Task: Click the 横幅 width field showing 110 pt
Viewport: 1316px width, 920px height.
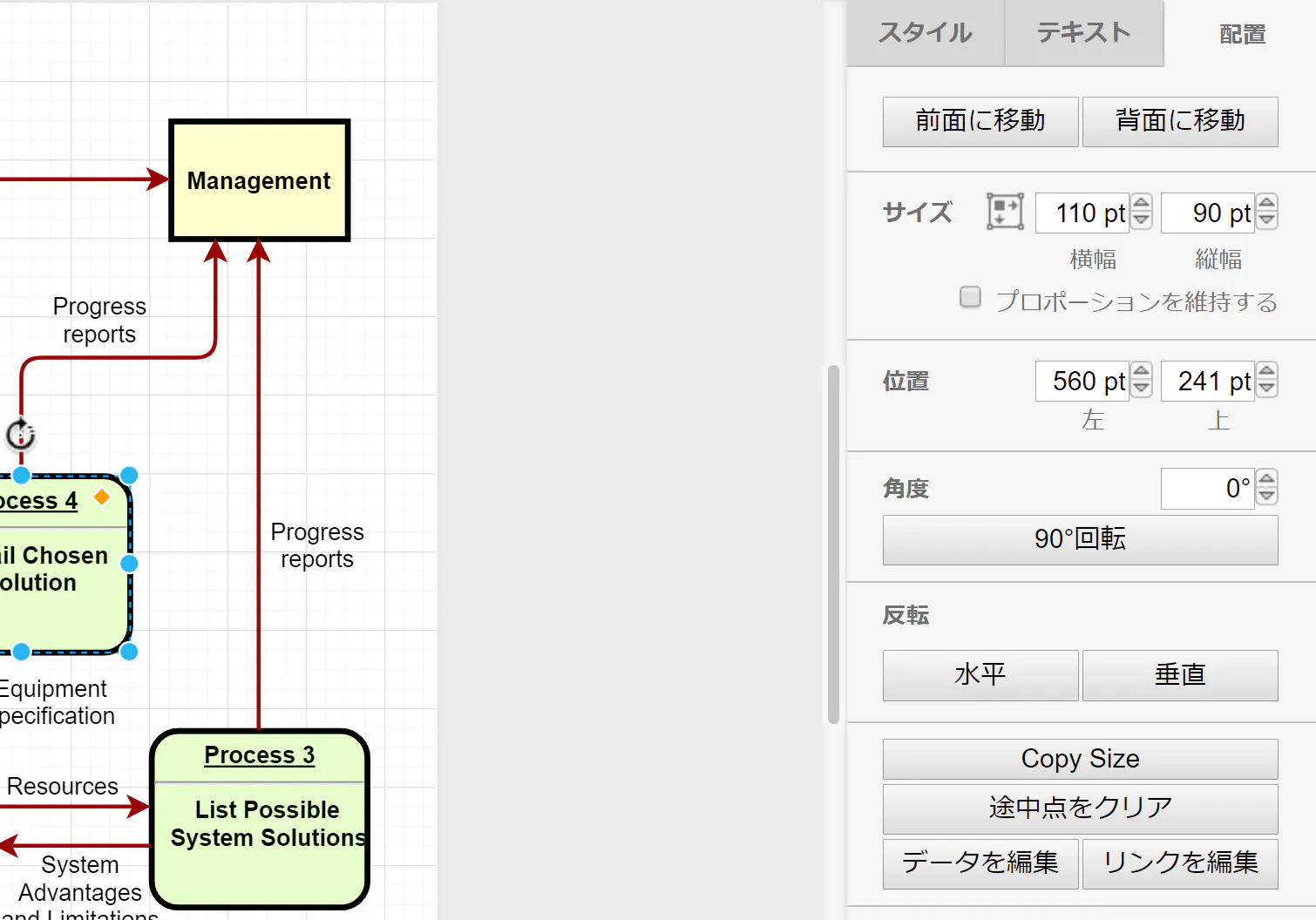Action: coord(1082,213)
